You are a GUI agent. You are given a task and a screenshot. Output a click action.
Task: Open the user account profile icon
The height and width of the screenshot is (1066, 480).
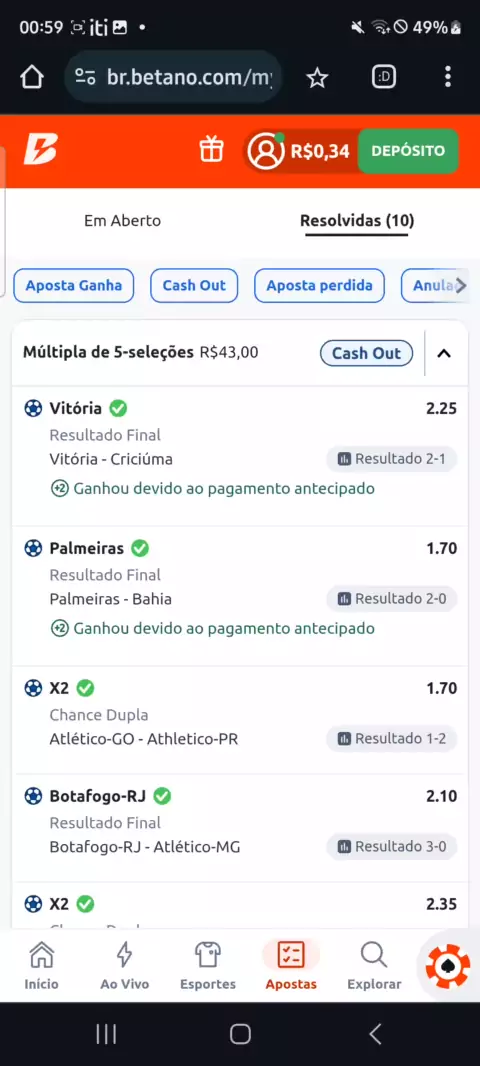266,151
